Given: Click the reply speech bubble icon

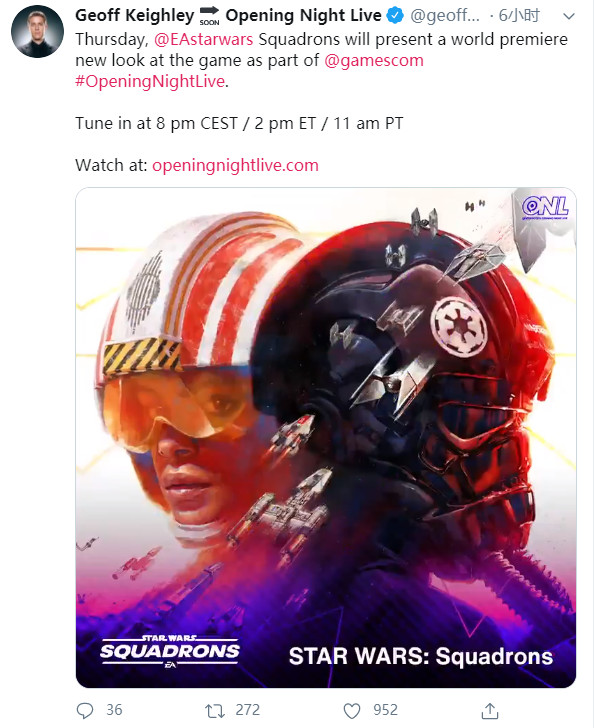Looking at the screenshot, I should pos(85,710).
